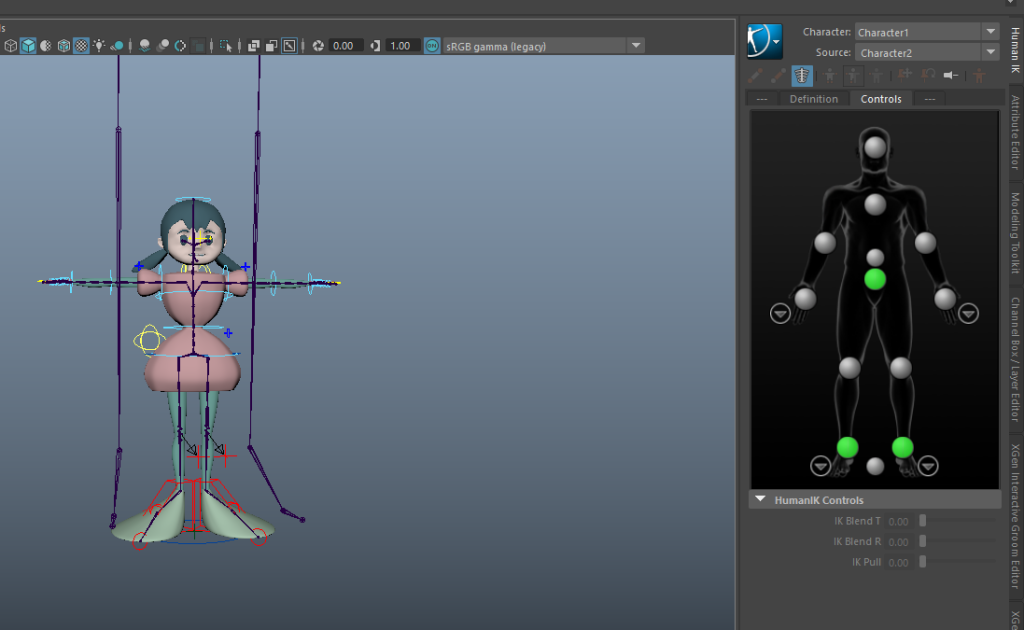Toggle textured display checker icon
The height and width of the screenshot is (630, 1024).
81,46
